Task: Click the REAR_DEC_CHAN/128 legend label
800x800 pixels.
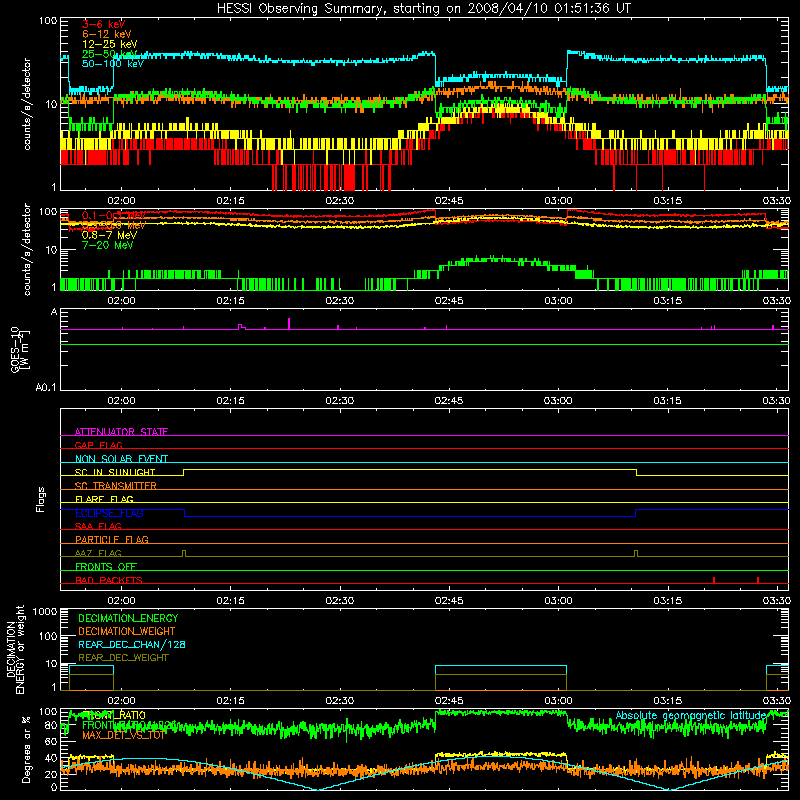Action: point(132,644)
